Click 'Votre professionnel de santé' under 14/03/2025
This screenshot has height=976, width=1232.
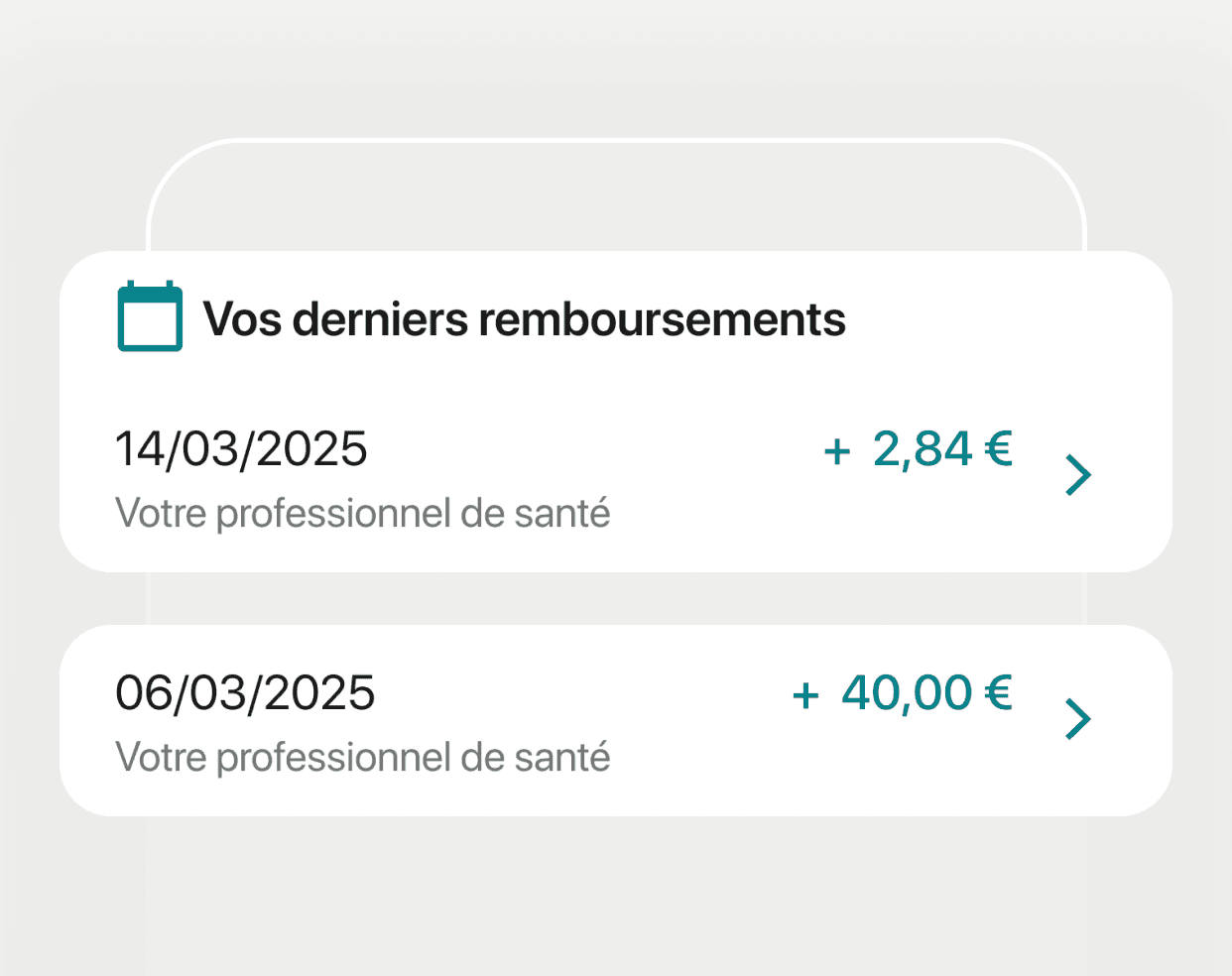click(363, 514)
